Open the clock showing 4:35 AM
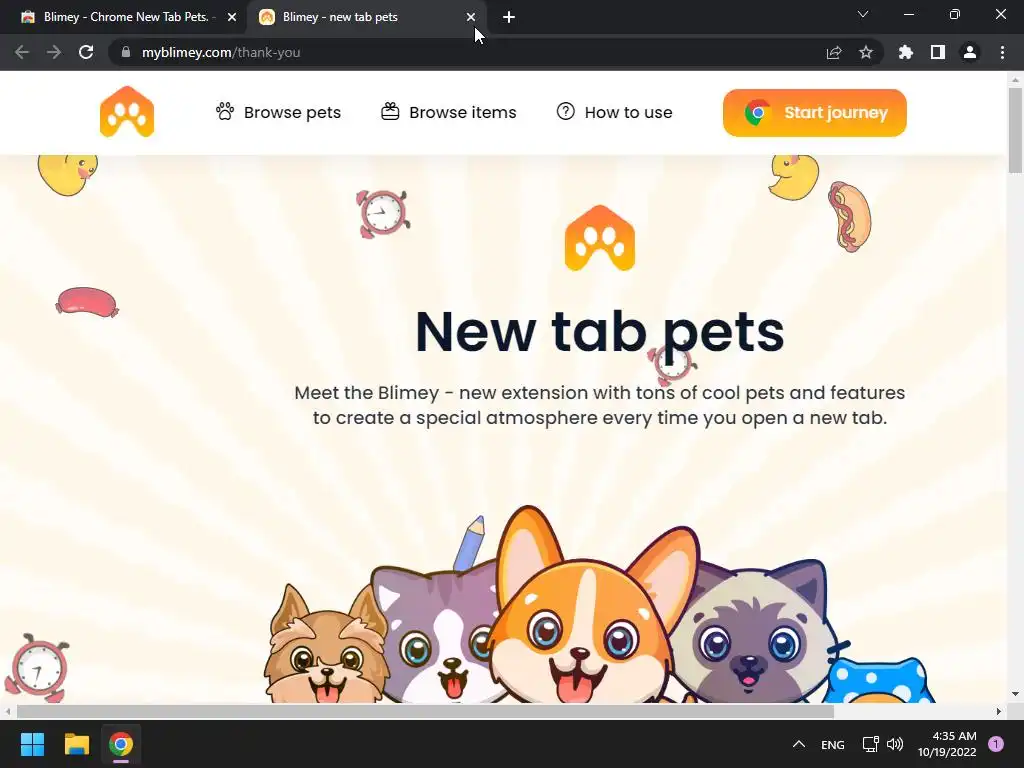The image size is (1024, 768). point(947,744)
